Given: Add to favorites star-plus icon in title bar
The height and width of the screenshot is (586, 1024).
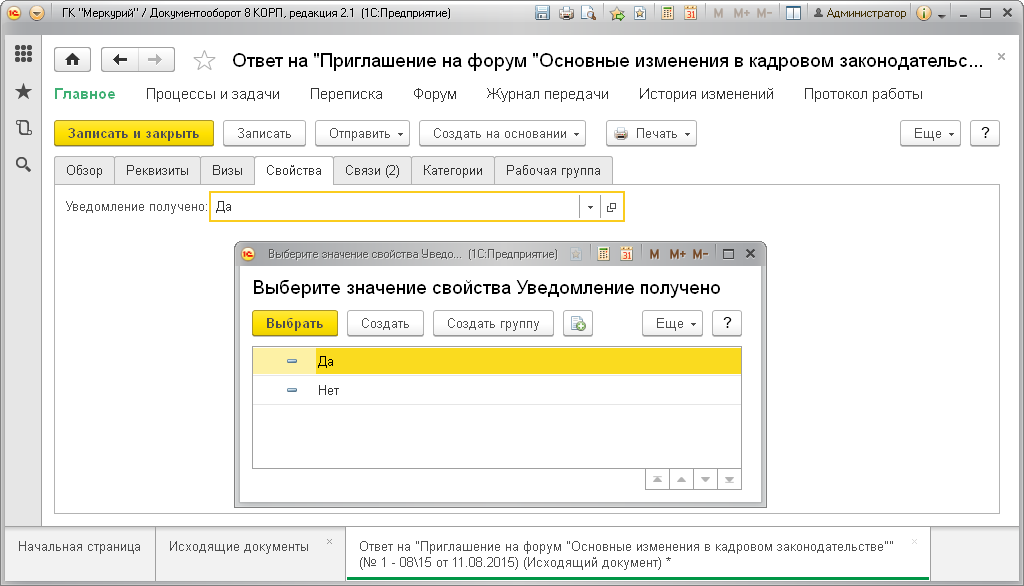Looking at the screenshot, I should [x=617, y=13].
